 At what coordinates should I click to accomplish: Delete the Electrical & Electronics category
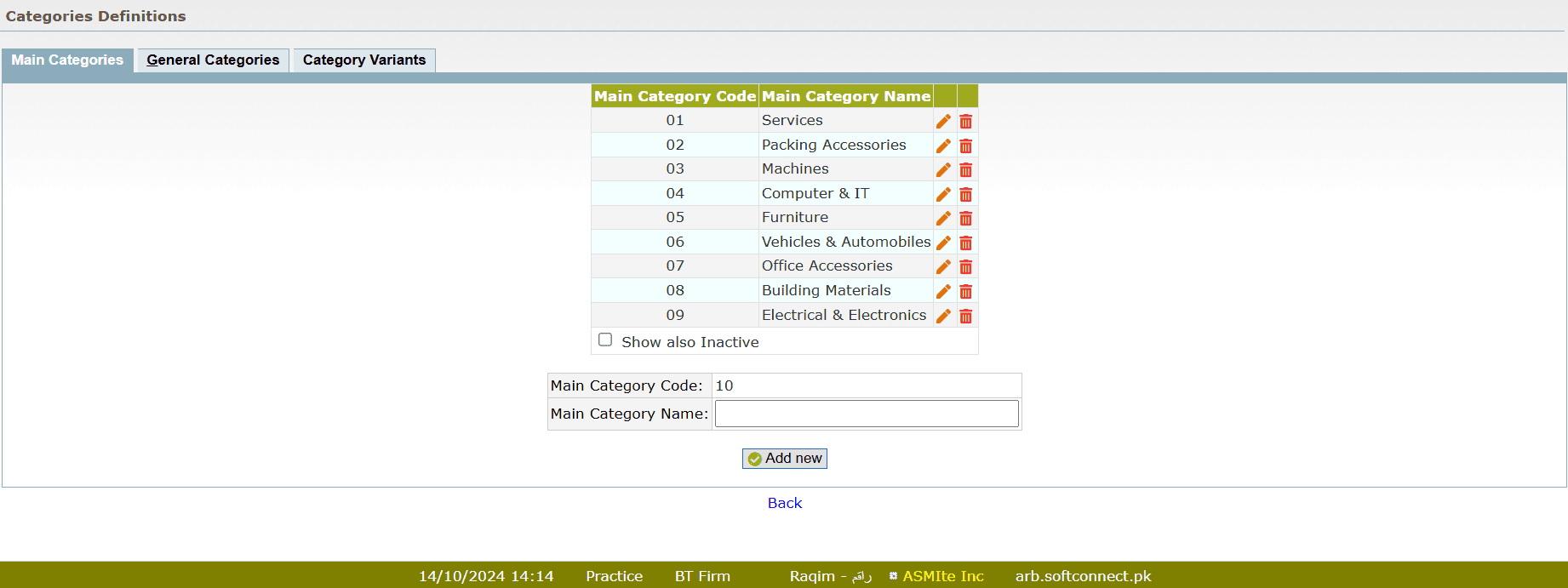click(965, 316)
